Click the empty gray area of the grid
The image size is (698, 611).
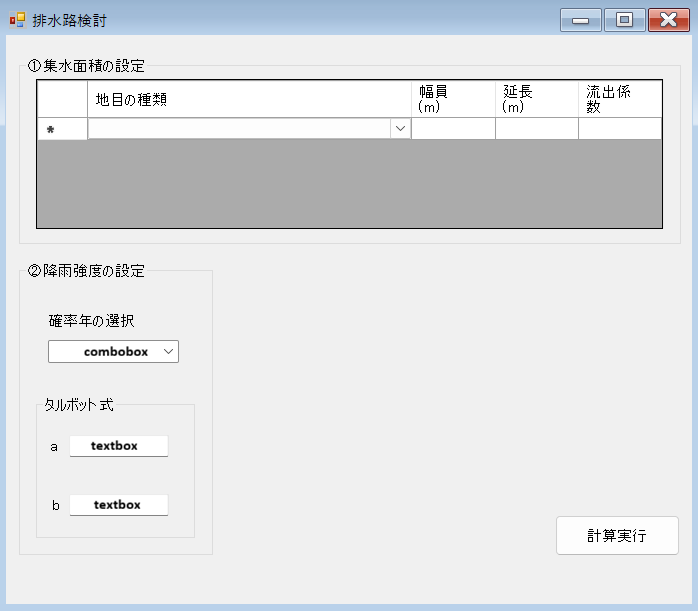(350, 185)
